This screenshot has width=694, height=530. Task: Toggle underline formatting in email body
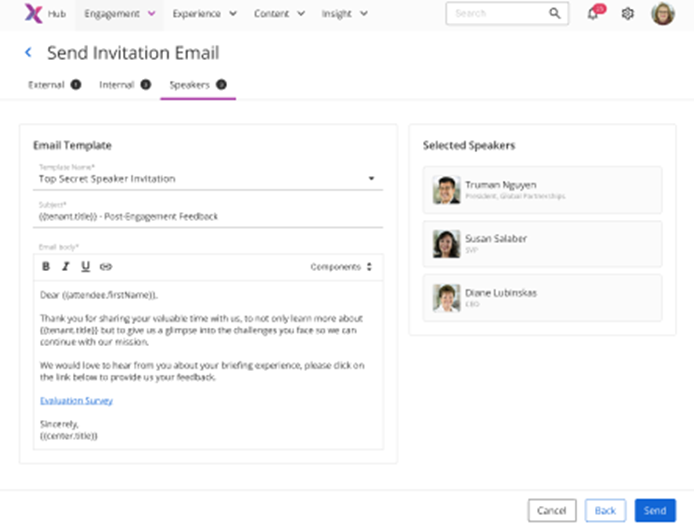pyautogui.click(x=85, y=267)
